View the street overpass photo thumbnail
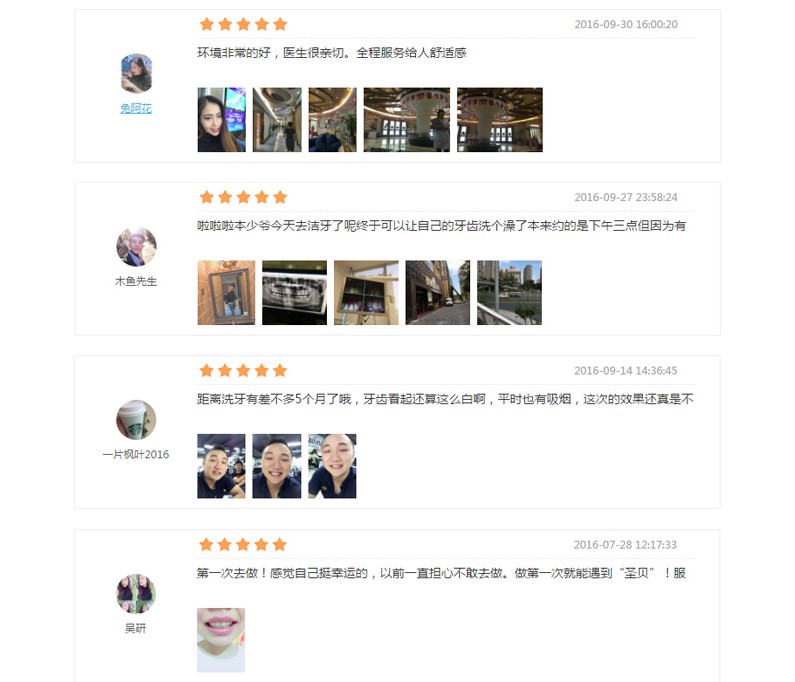The image size is (795, 682). [510, 293]
